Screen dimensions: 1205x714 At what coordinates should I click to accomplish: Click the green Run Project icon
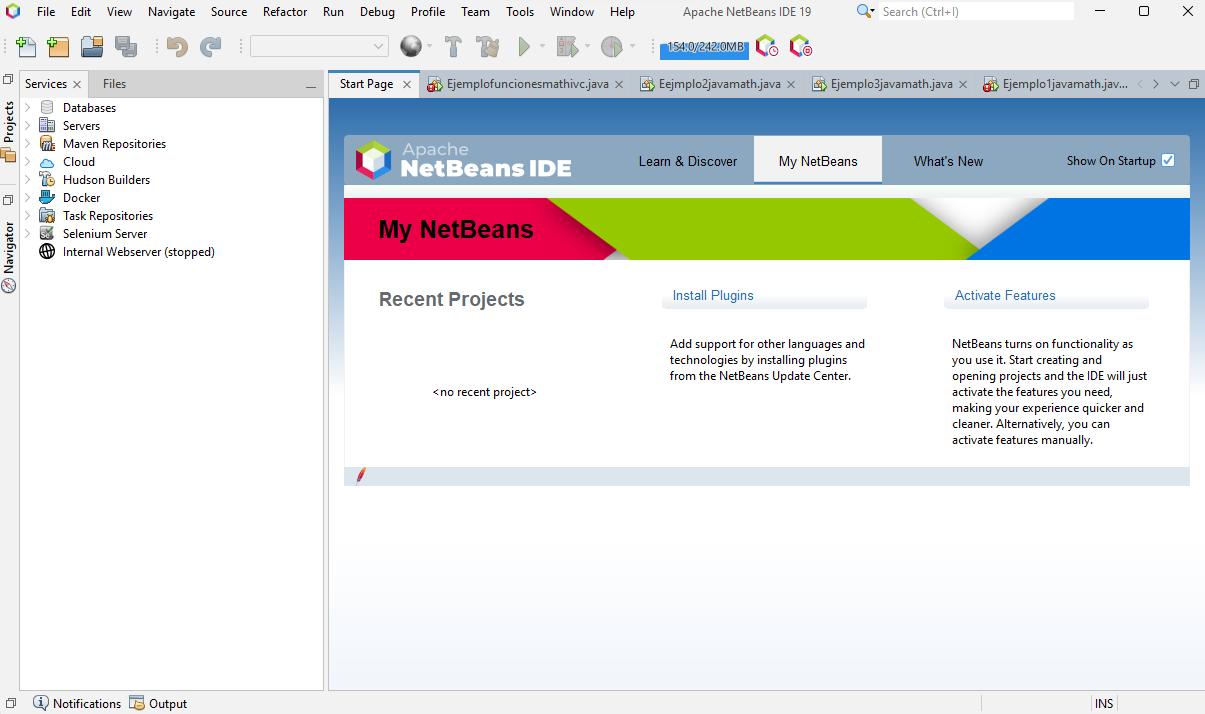click(524, 46)
